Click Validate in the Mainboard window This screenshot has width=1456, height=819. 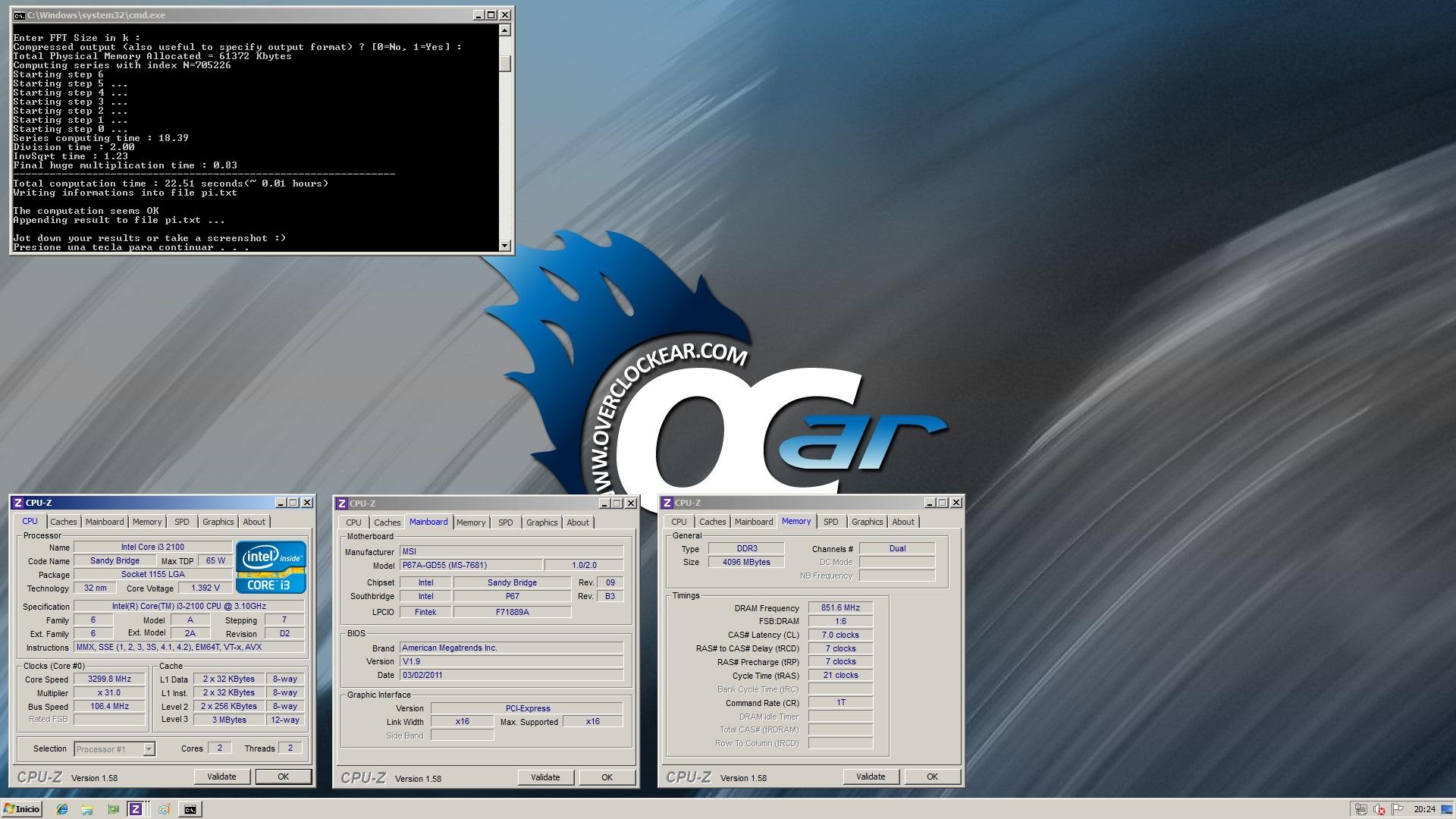tap(545, 777)
